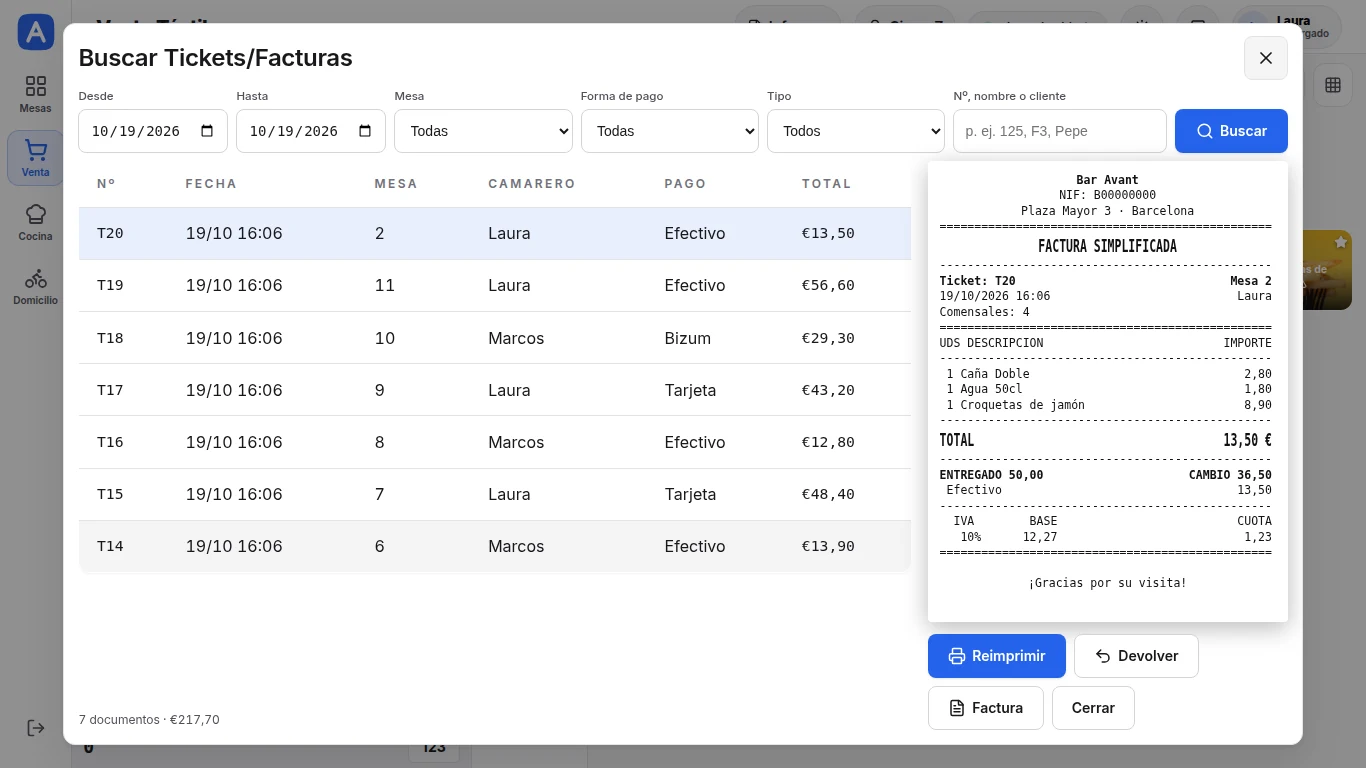Viewport: 1366px width, 768px height.
Task: Focus the Nº, nombre o cliente field
Action: pos(1059,131)
